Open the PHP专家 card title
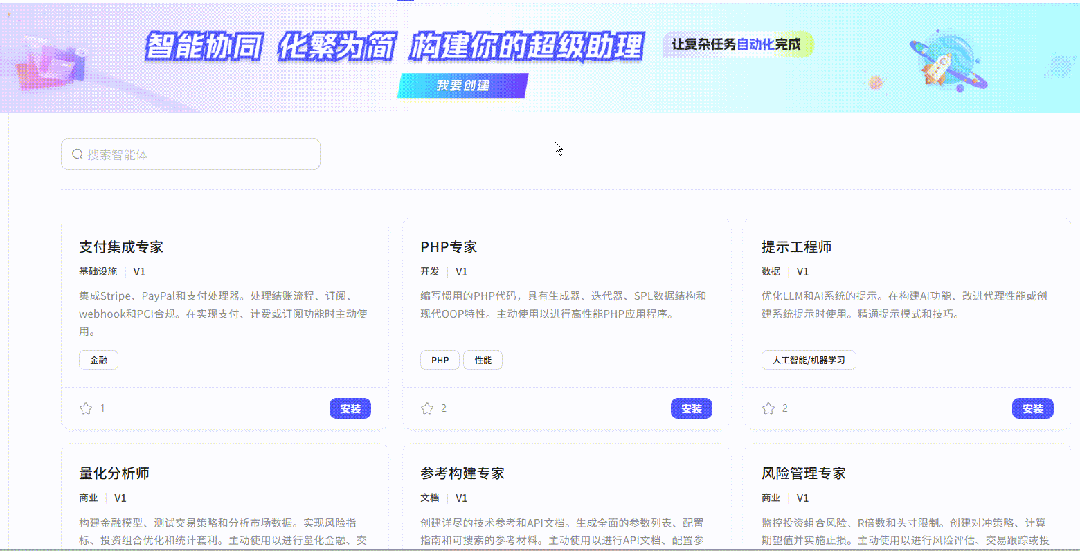This screenshot has height=551, width=1080. pos(448,247)
